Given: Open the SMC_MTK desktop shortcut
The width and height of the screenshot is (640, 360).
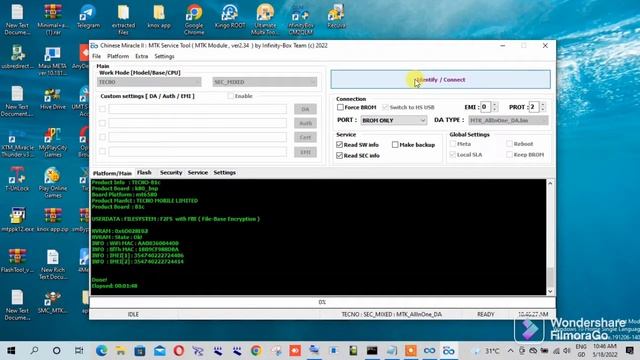Looking at the screenshot, I should pos(53,302).
